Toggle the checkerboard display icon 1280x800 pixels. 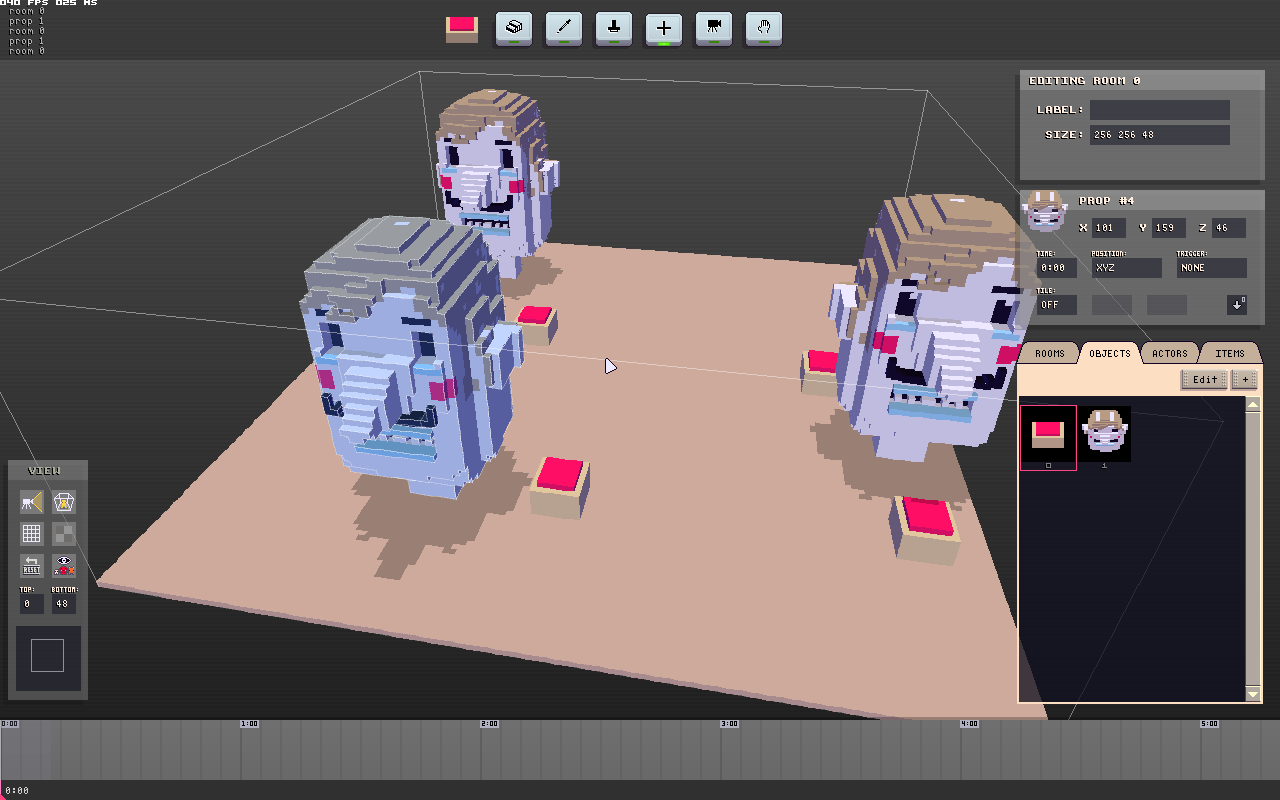(x=64, y=534)
